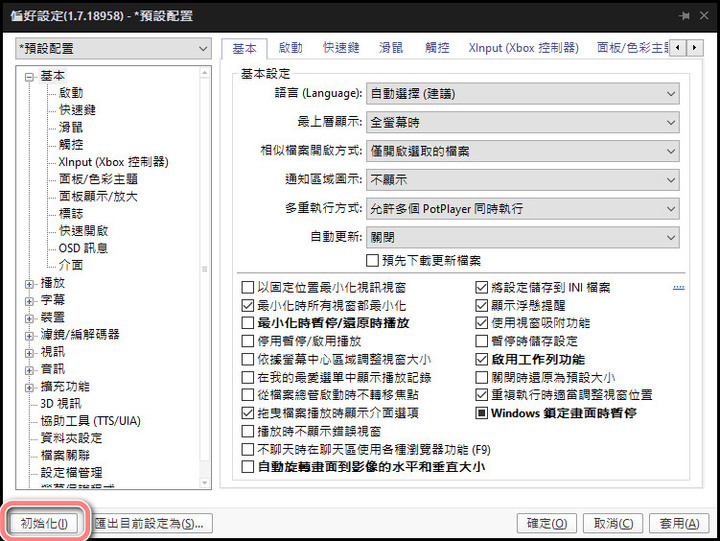Open the 相似檔案開啟方式 dropdown
The height and width of the screenshot is (541, 720).
coord(523,151)
